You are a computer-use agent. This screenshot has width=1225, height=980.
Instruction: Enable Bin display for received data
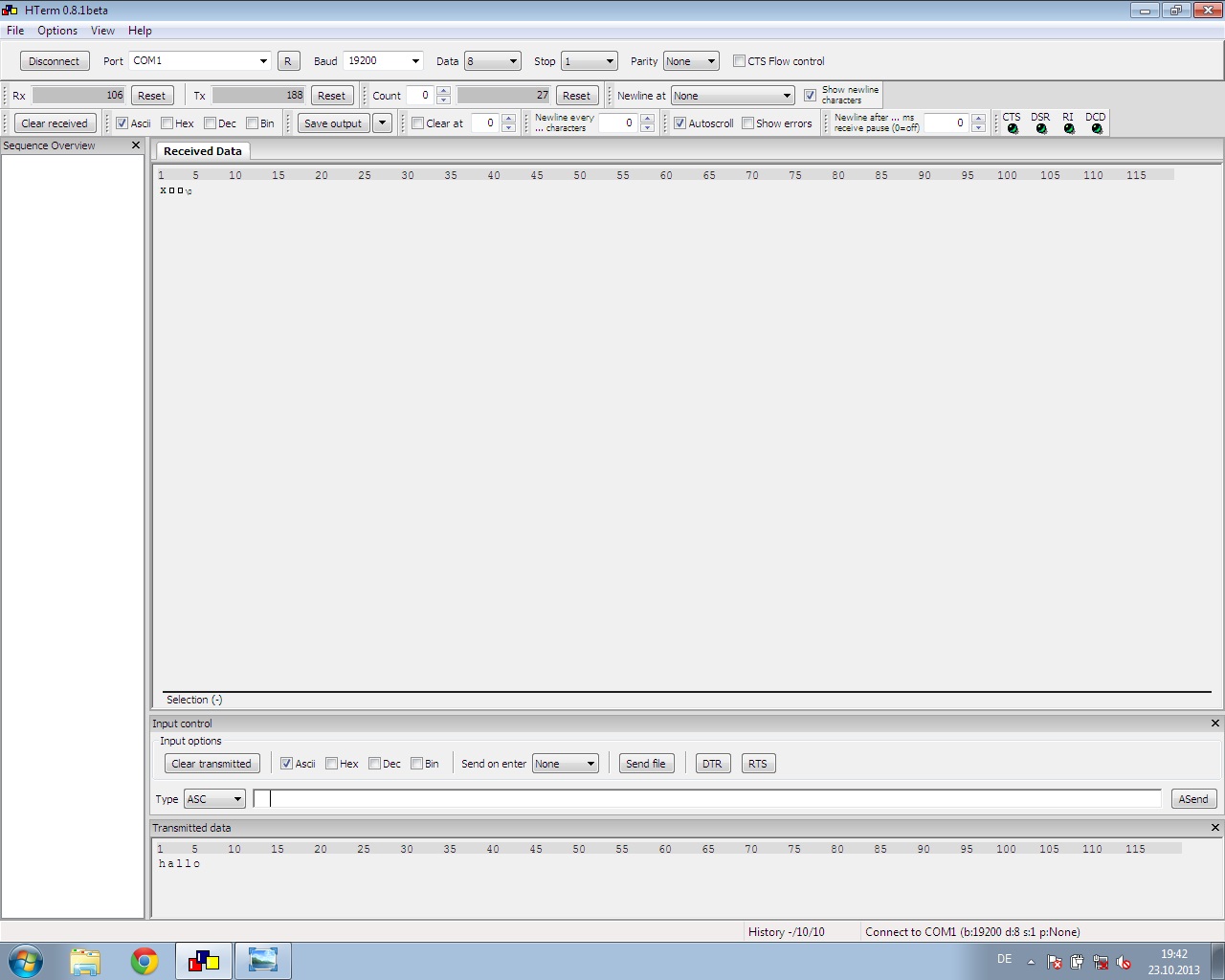(x=252, y=123)
